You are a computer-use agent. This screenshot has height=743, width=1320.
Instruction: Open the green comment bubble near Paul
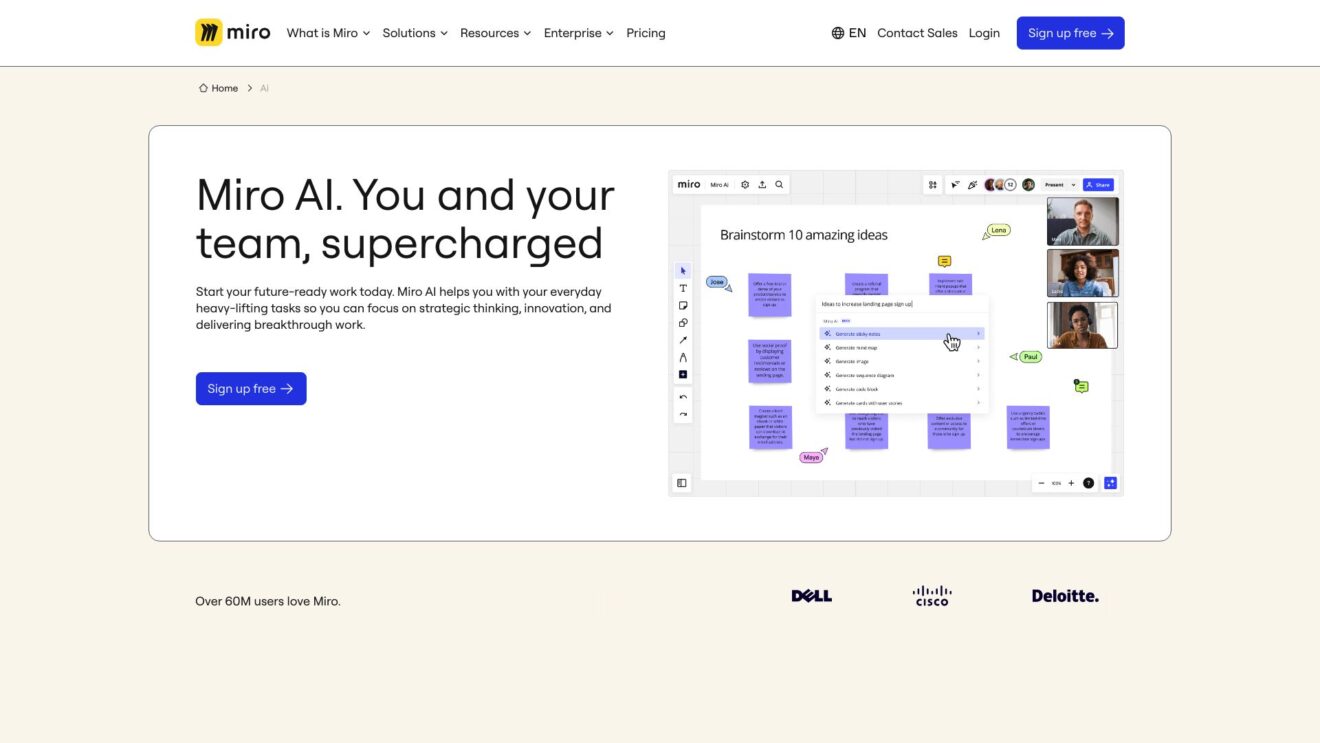point(1081,386)
